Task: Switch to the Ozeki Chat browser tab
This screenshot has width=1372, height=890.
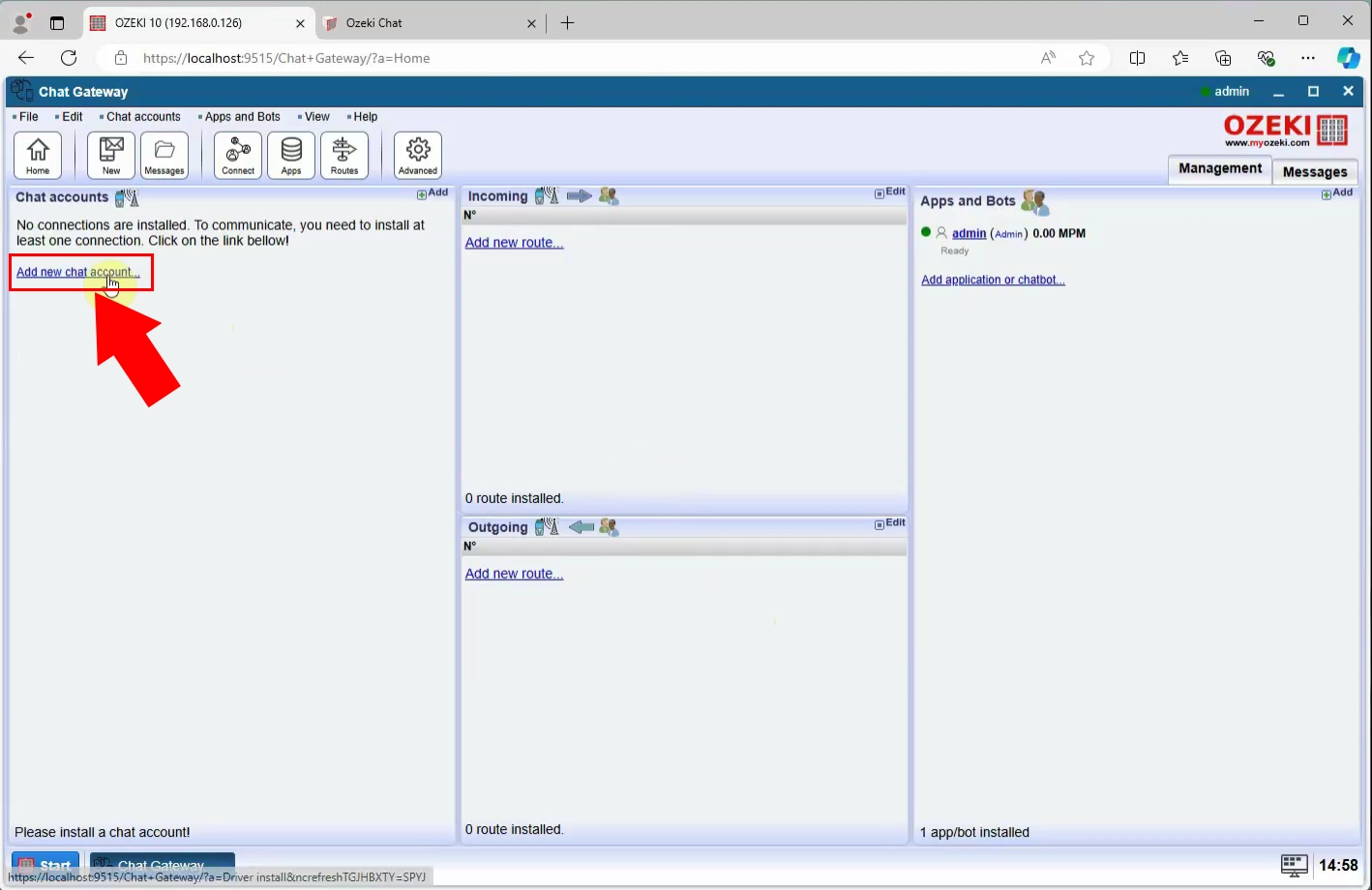Action: tap(428, 23)
